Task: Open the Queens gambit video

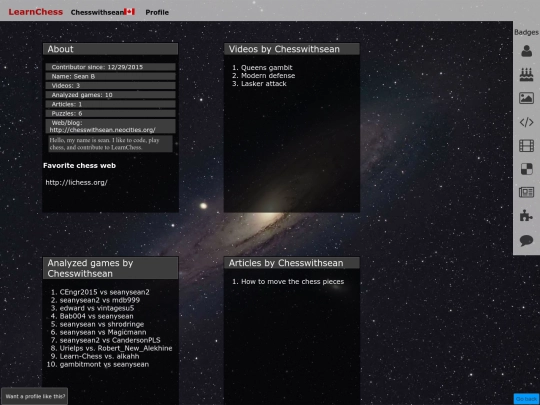Action: click(267, 68)
